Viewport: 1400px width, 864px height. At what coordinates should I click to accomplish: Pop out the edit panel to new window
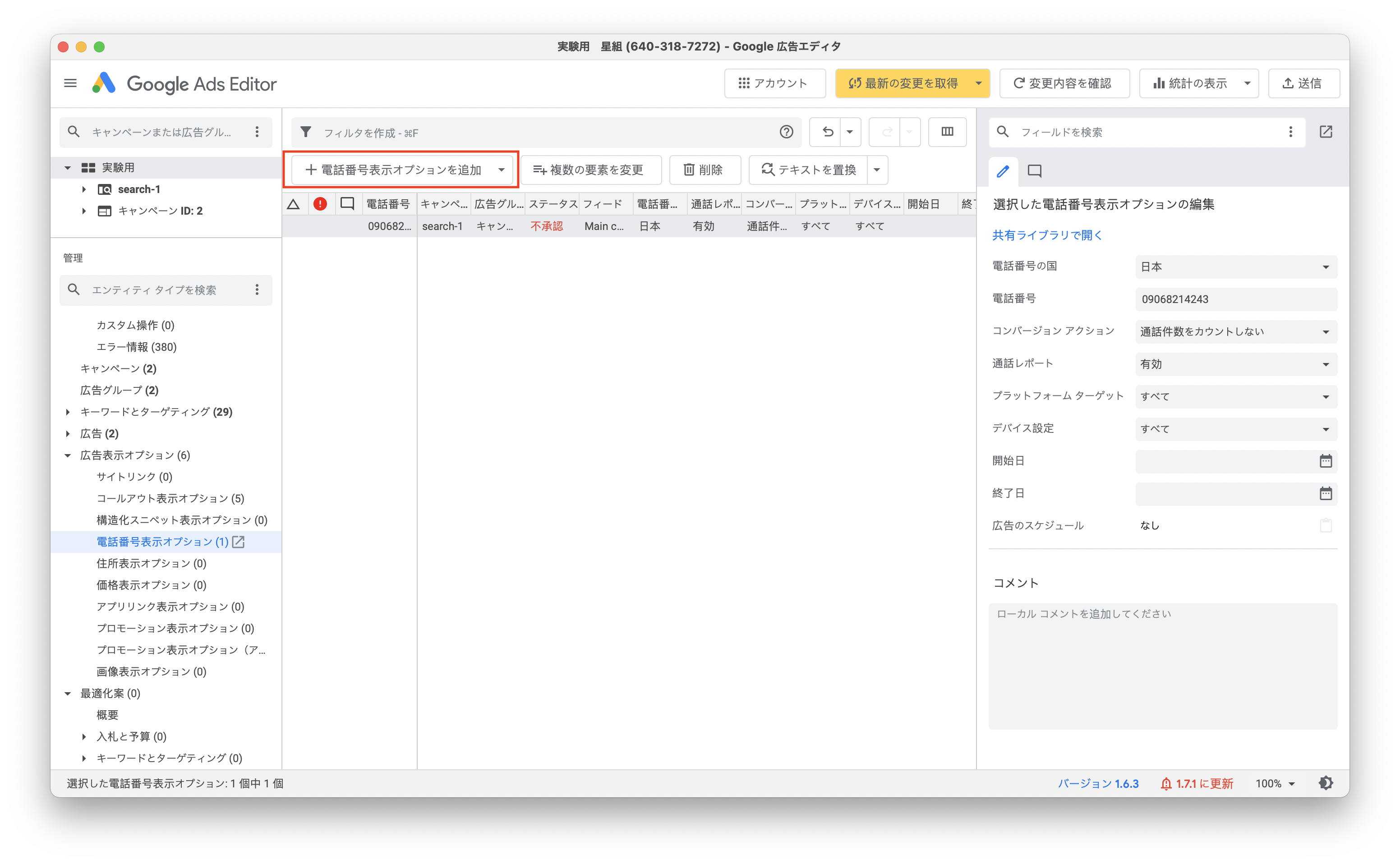pyautogui.click(x=1326, y=132)
